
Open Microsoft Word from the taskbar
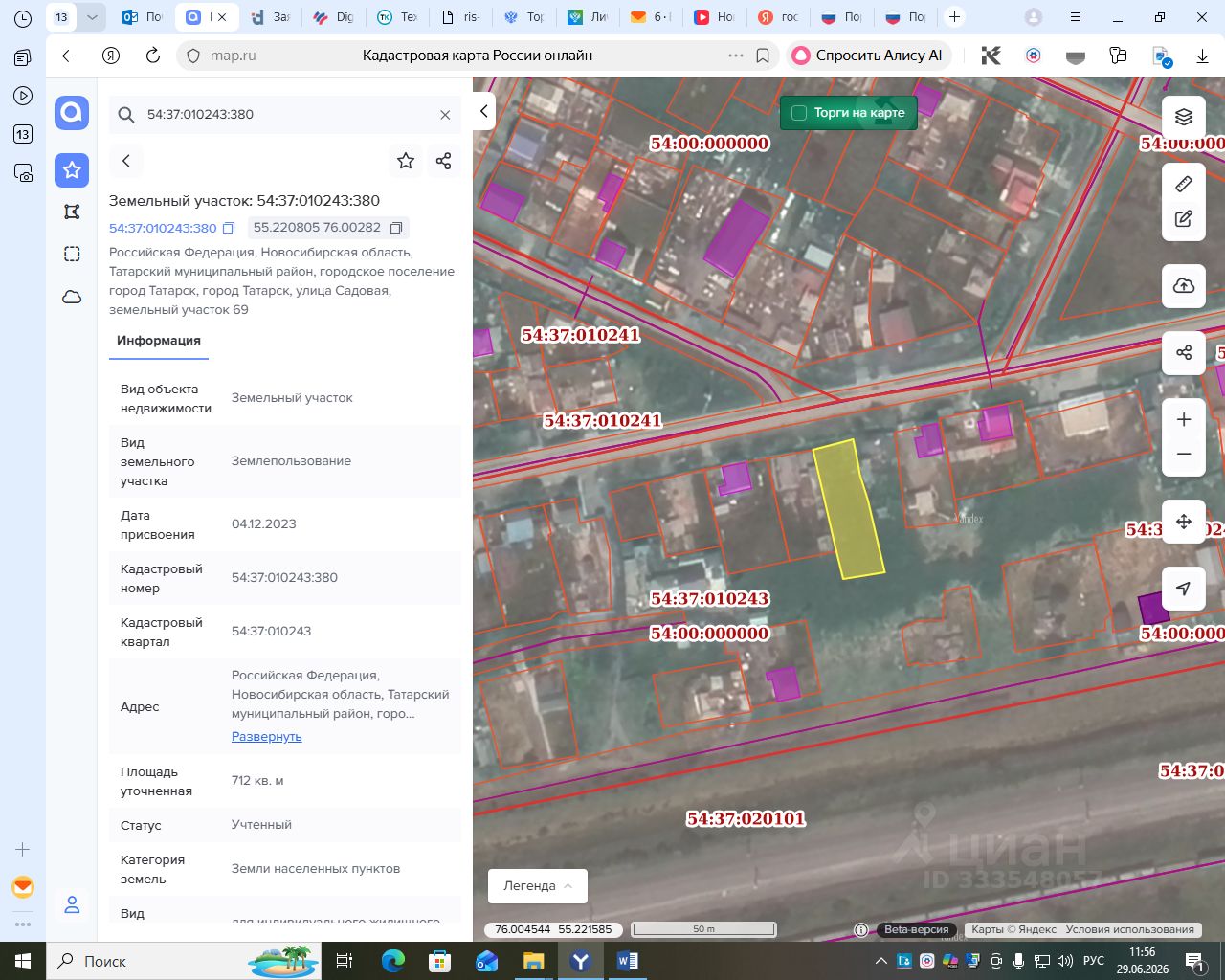pyautogui.click(x=628, y=961)
